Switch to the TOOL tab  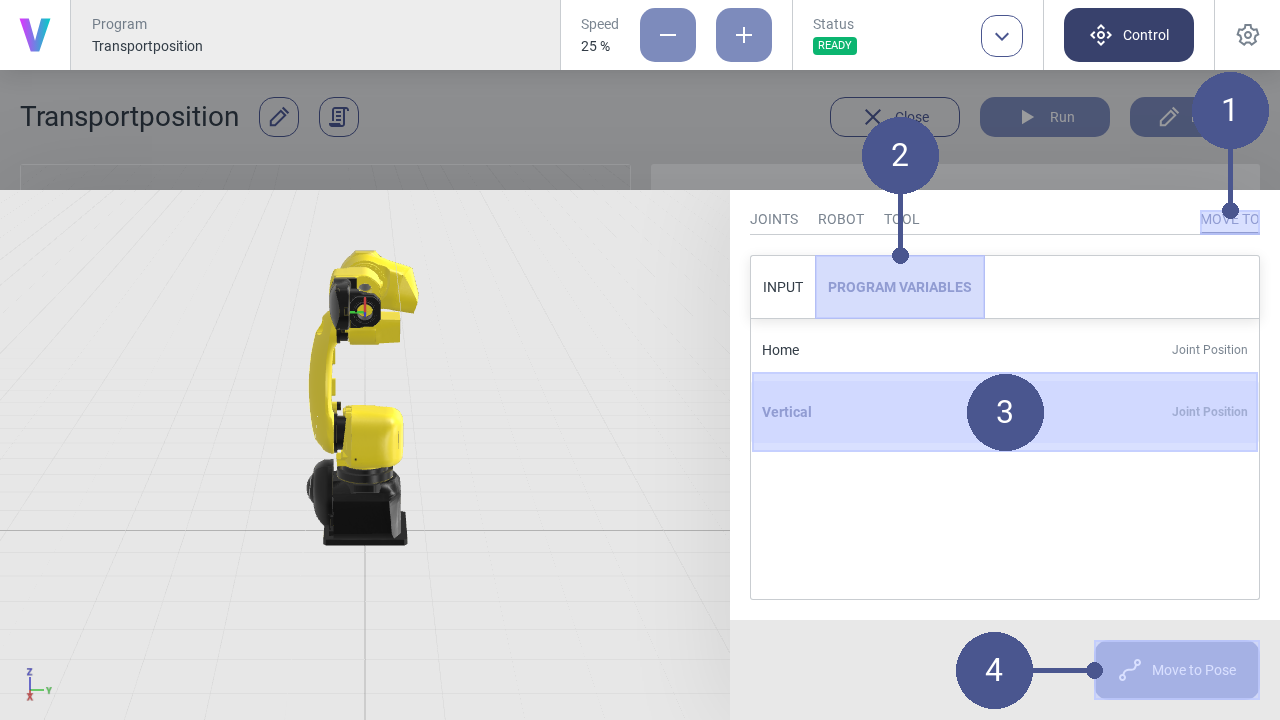pos(901,219)
